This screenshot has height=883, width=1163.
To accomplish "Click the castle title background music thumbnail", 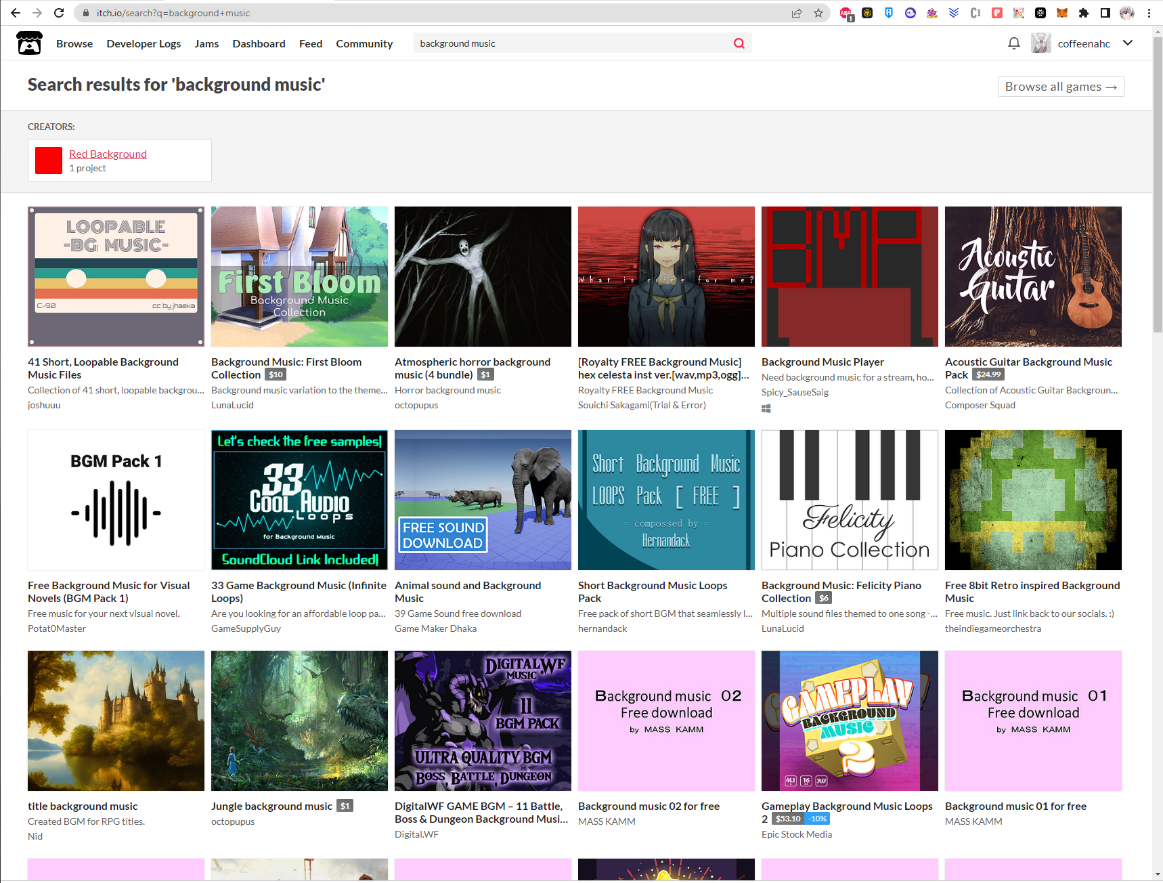I will (116, 721).
